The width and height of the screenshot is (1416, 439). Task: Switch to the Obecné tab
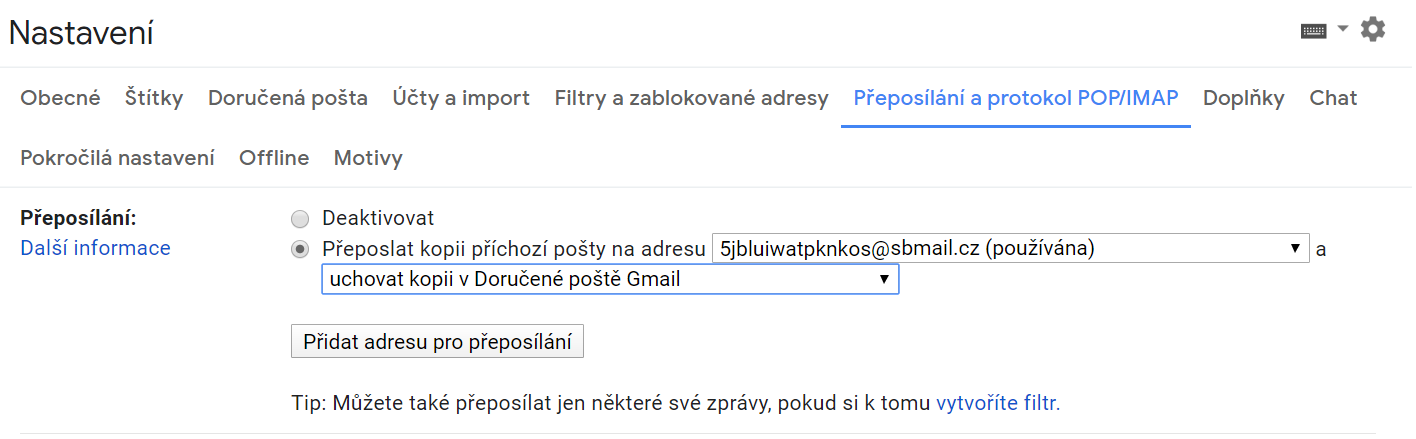tap(61, 98)
